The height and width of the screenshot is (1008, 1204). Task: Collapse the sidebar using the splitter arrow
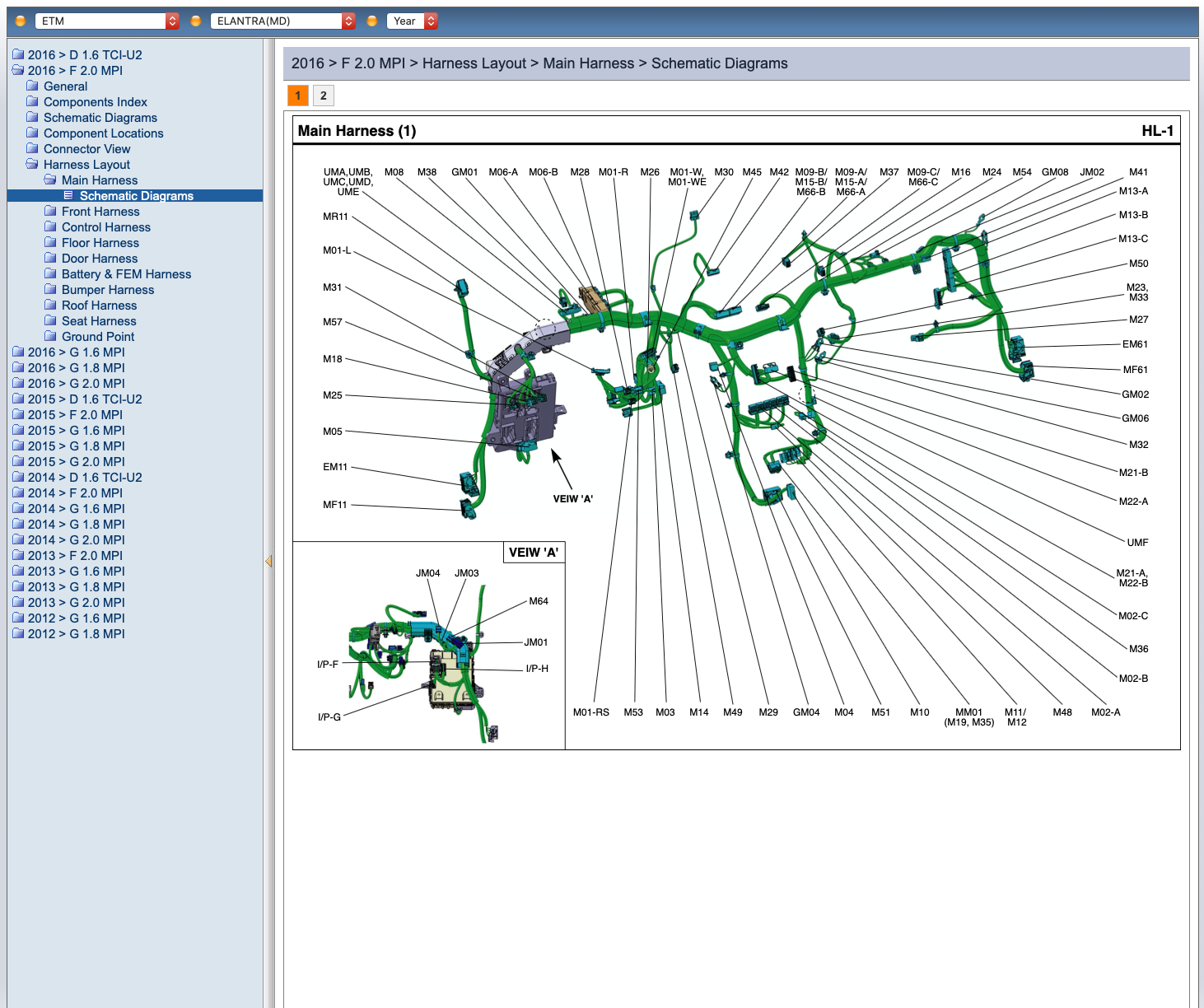(x=268, y=562)
